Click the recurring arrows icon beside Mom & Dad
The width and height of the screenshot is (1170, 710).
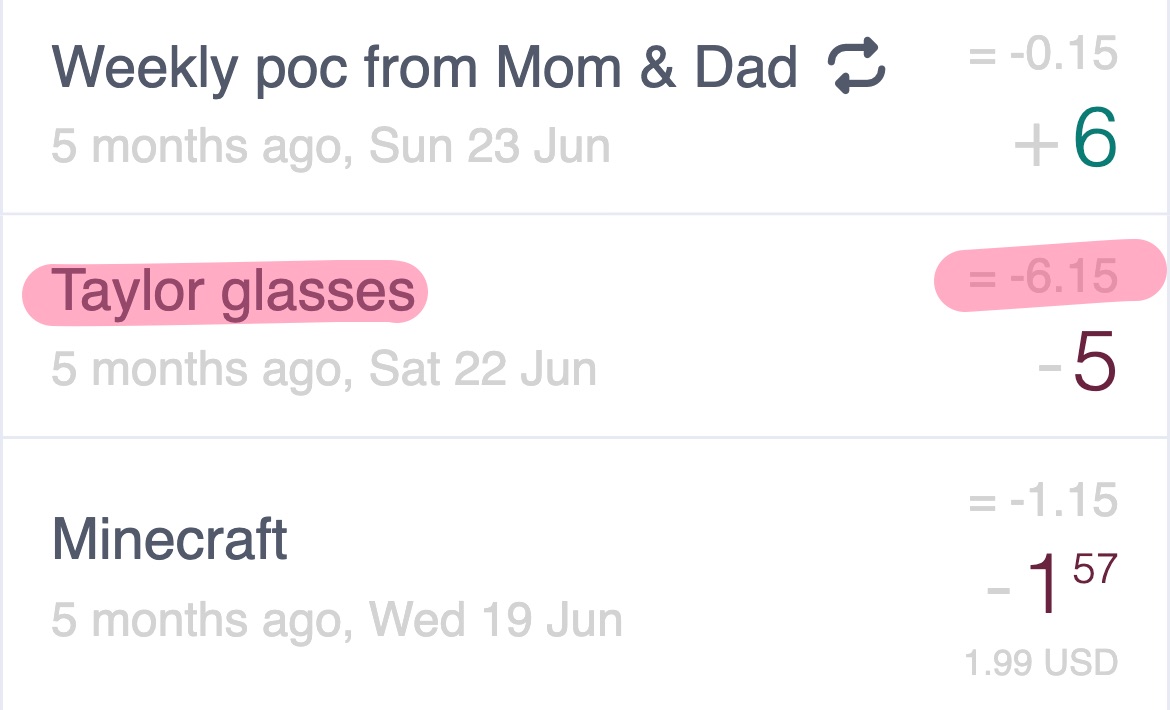point(857,67)
